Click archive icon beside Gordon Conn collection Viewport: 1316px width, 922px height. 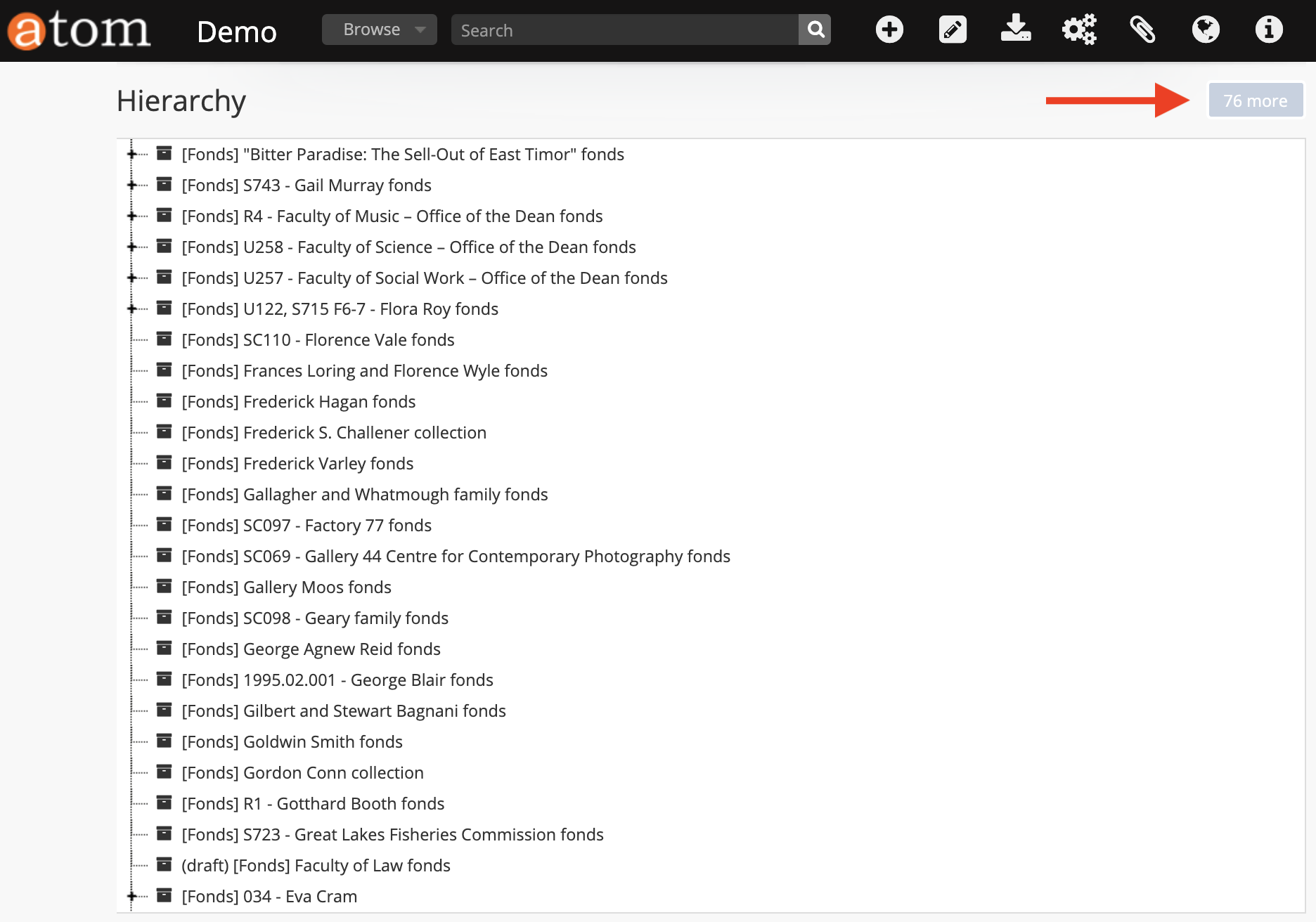pos(164,772)
